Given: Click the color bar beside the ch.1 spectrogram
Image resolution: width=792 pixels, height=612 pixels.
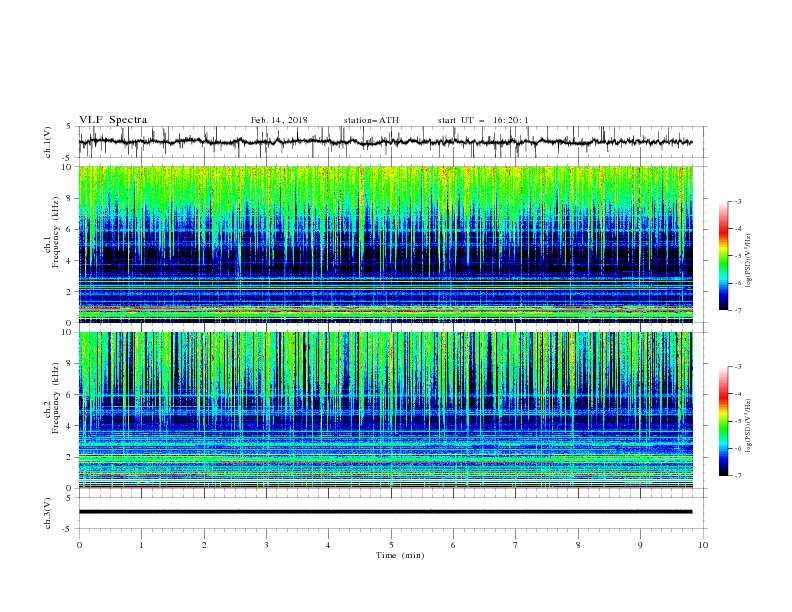Looking at the screenshot, I should pyautogui.click(x=723, y=255).
